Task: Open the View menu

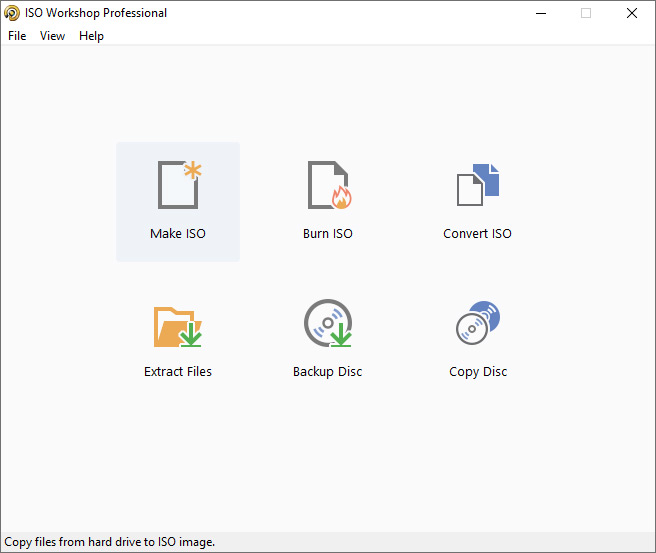Action: [x=52, y=36]
